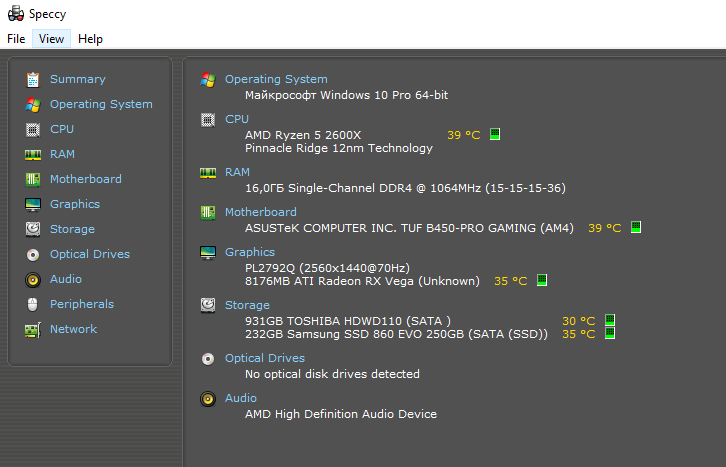Screen dimensions: 726x467
Task: Click the Samsung SSD 860 EVO entry
Action: (396, 334)
